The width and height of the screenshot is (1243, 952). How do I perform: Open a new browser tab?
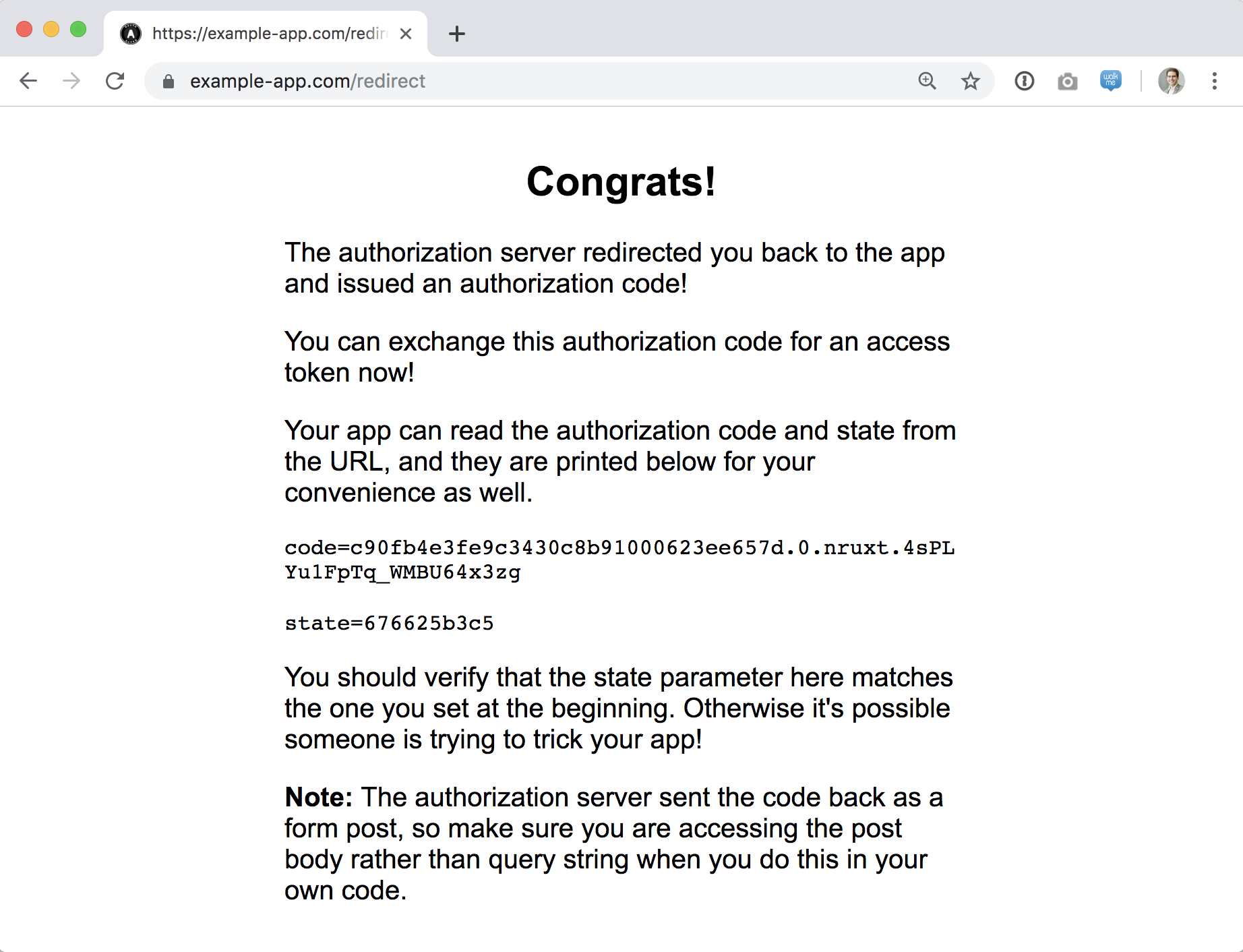pos(457,34)
